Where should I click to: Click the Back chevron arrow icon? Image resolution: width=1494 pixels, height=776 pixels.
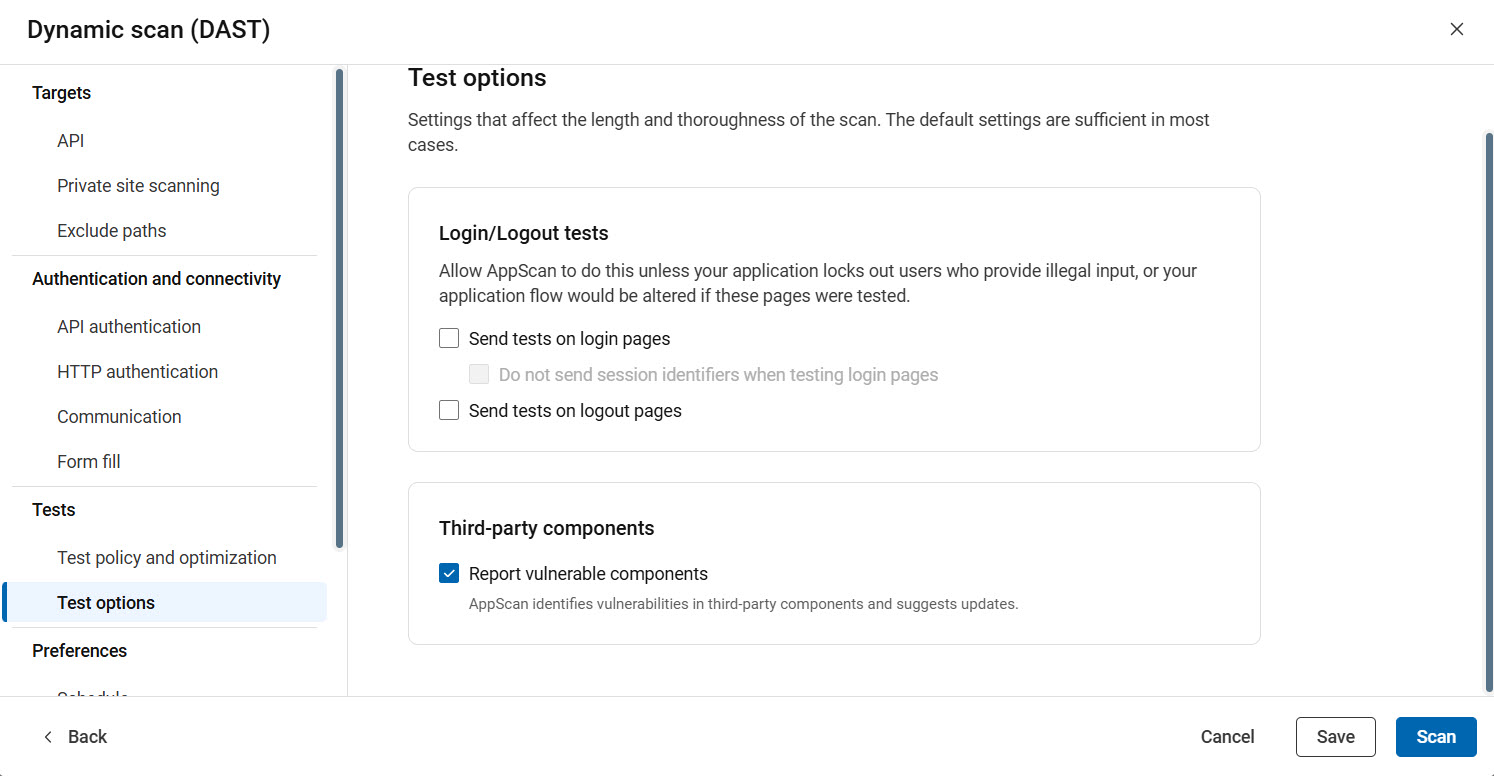(x=48, y=737)
